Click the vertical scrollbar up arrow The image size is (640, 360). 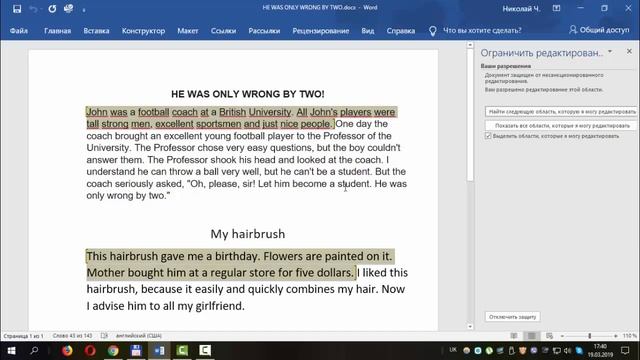(470, 45)
